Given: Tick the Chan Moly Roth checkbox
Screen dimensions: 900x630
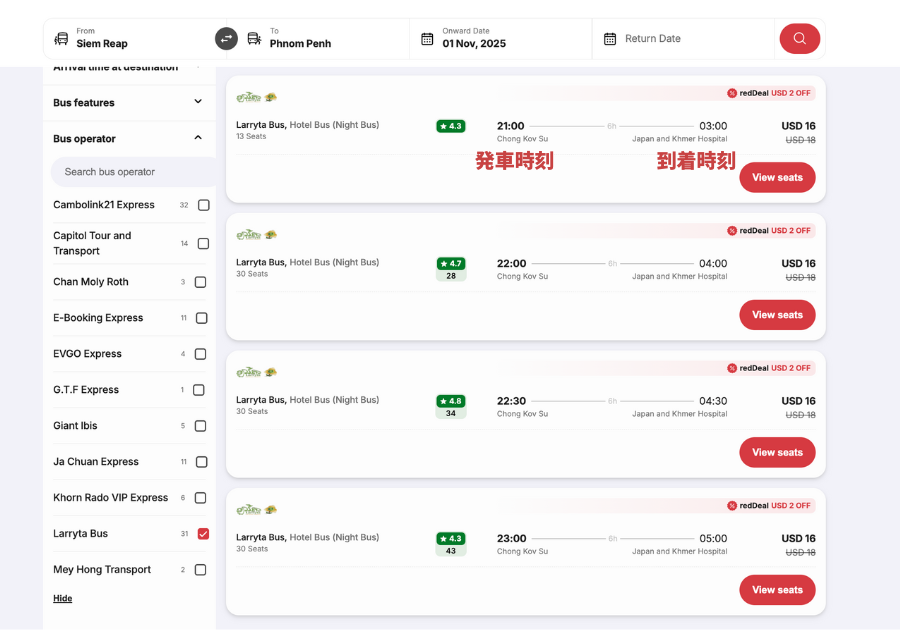Looking at the screenshot, I should pos(200,282).
